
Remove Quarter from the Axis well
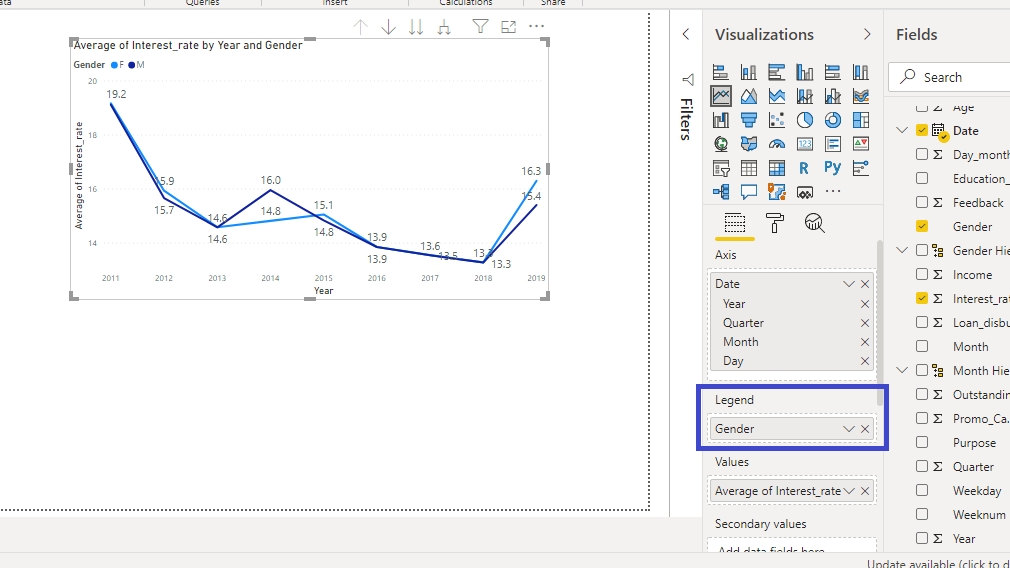pyautogui.click(x=865, y=323)
